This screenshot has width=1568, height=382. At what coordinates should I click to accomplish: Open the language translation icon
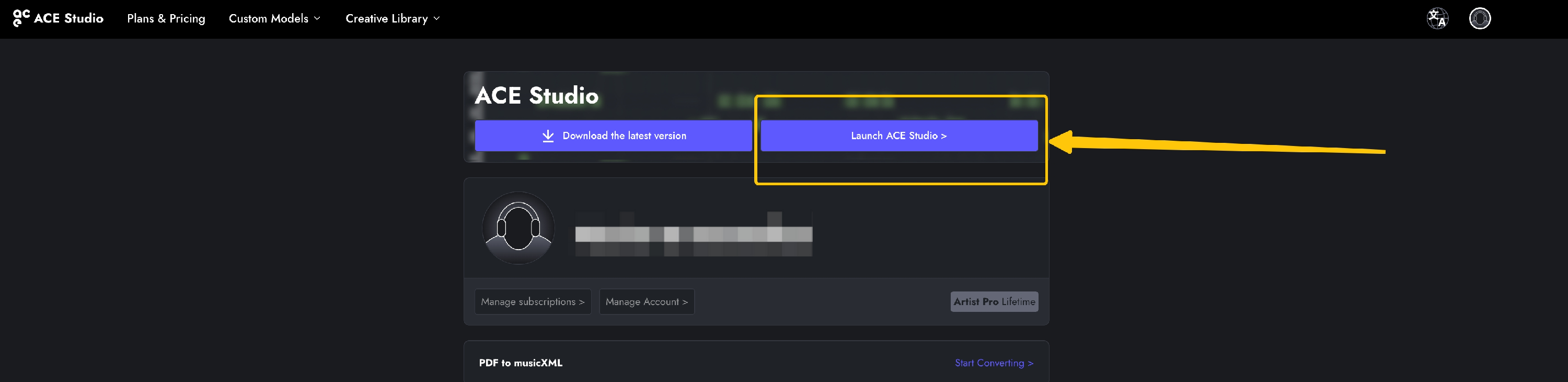(x=1437, y=18)
